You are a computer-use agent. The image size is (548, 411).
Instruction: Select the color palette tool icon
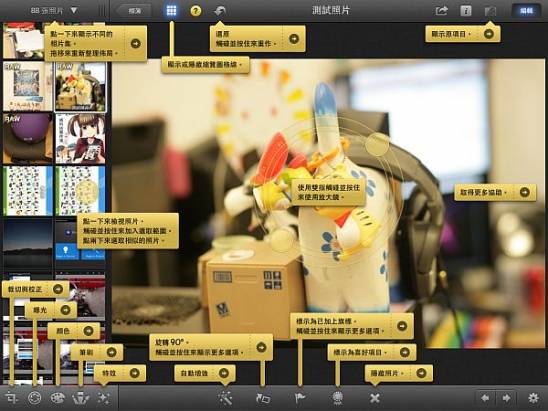(58, 398)
